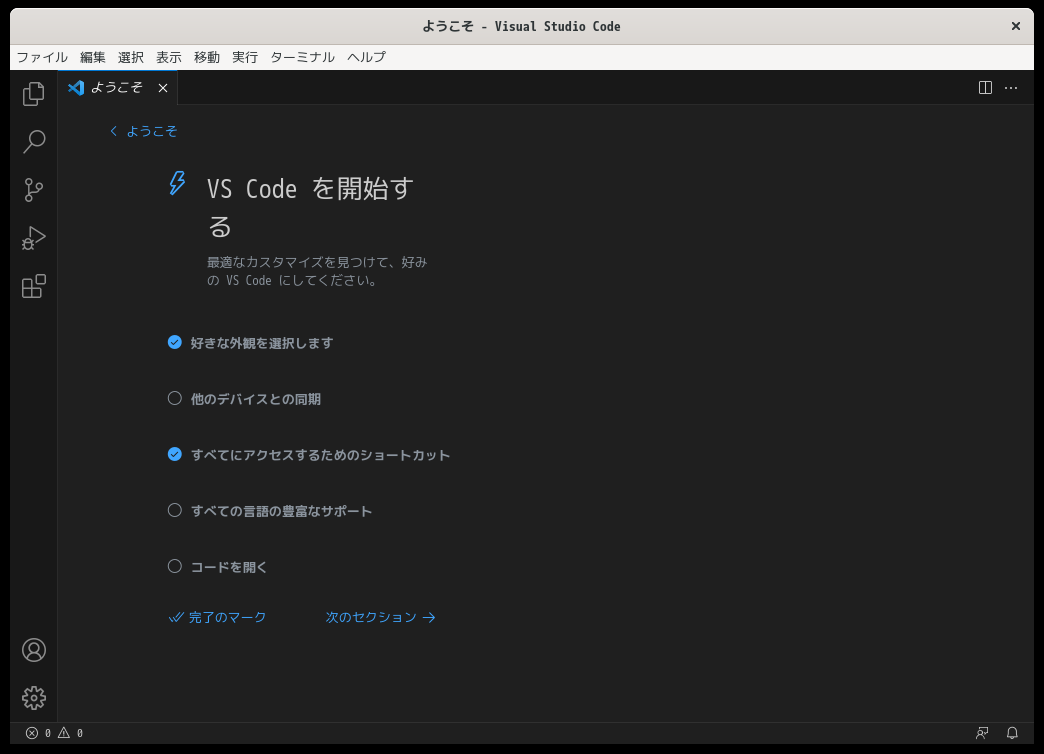The height and width of the screenshot is (754, 1044).
Task: Split the editor to the right
Action: (x=985, y=88)
